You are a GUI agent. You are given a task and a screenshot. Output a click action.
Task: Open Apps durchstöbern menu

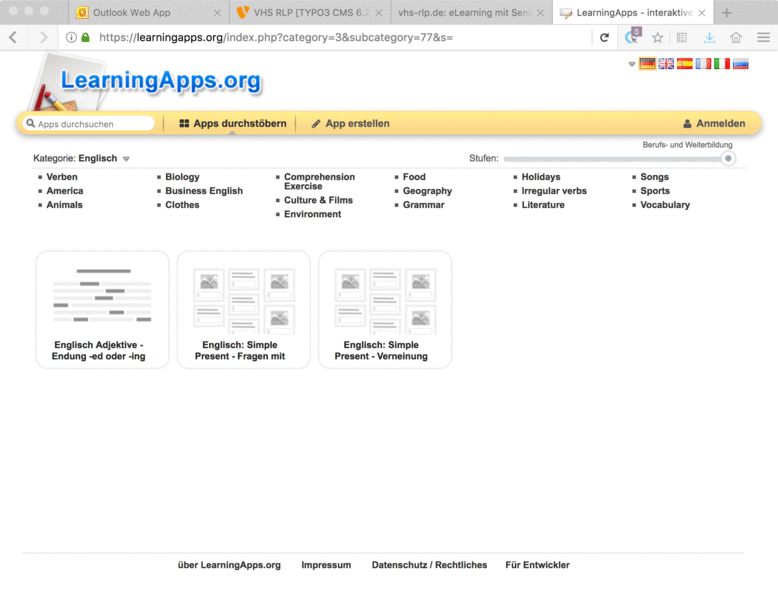point(232,124)
